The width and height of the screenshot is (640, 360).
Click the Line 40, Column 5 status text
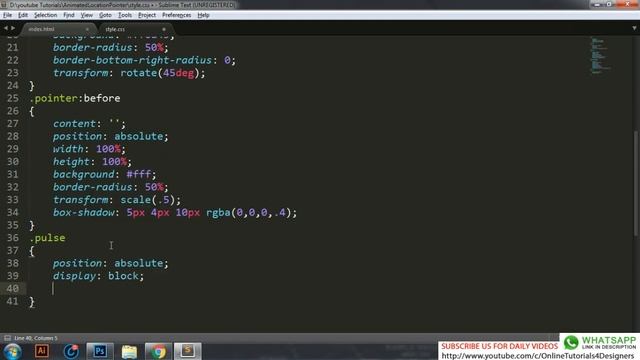pyautogui.click(x=36, y=338)
